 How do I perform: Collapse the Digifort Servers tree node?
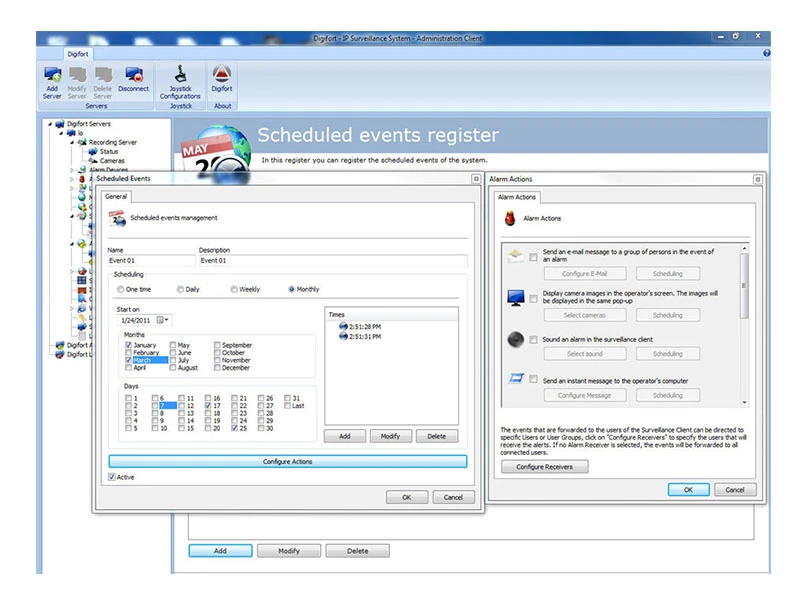(x=49, y=124)
